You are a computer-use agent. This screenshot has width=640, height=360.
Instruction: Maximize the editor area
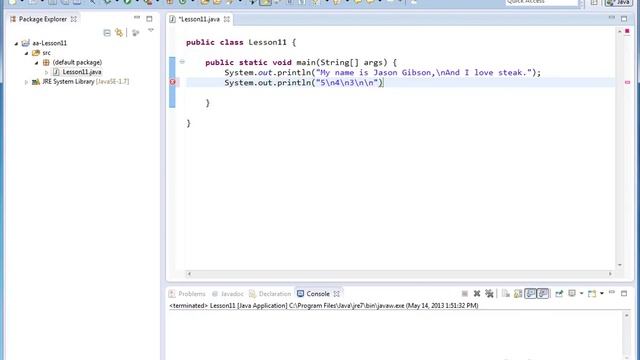point(624,19)
